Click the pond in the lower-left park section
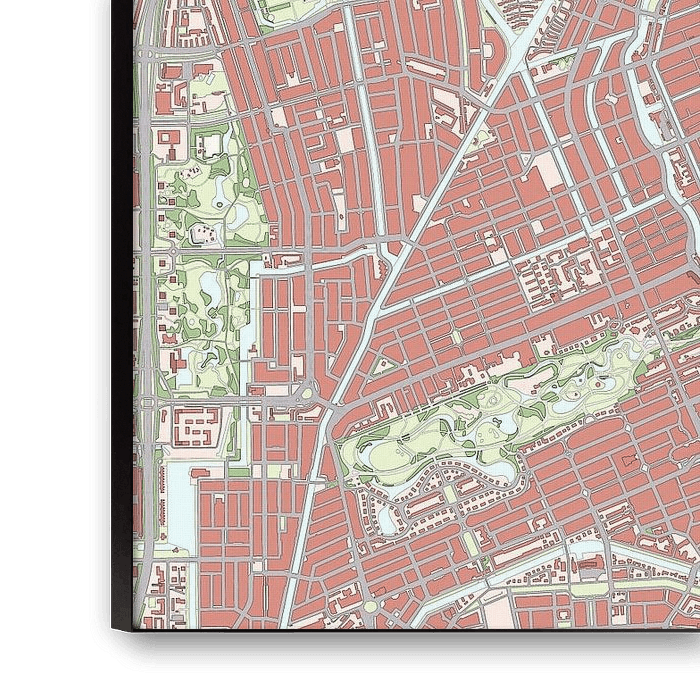 coord(211,290)
